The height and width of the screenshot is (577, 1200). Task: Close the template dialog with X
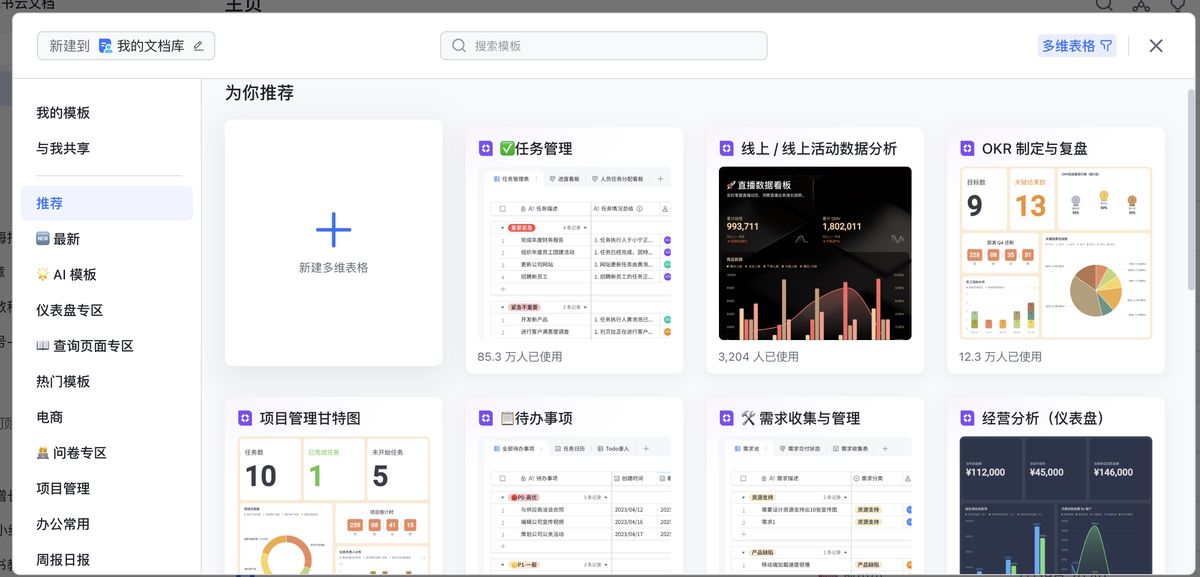point(1156,46)
